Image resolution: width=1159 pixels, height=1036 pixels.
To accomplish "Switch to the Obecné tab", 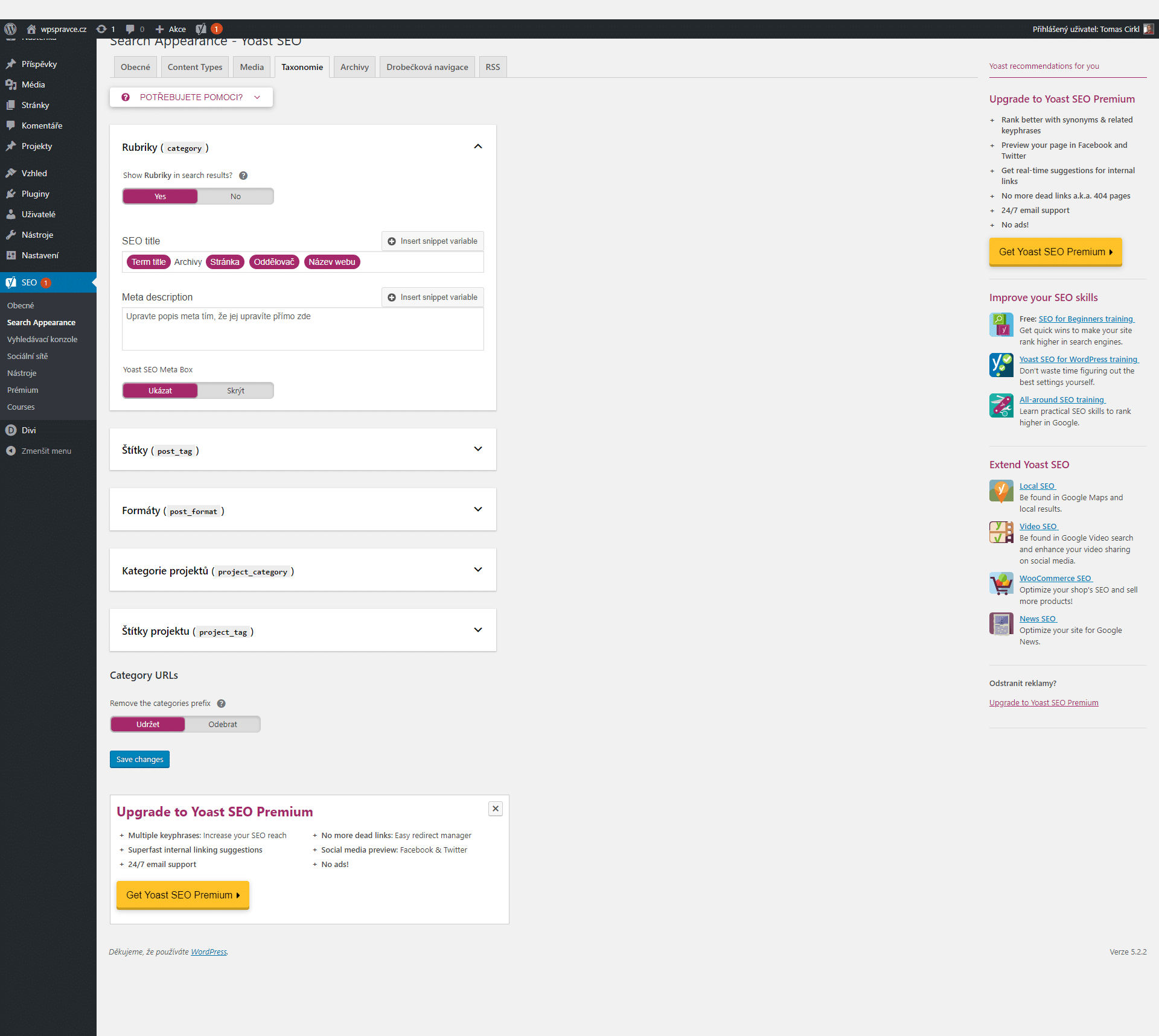I will pos(135,67).
